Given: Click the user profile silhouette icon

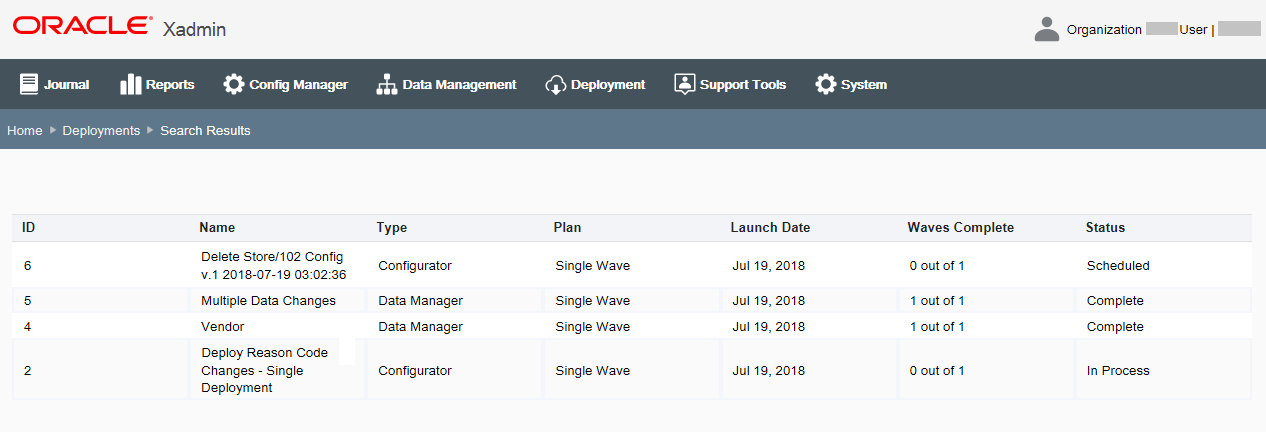Looking at the screenshot, I should pyautogui.click(x=1047, y=29).
